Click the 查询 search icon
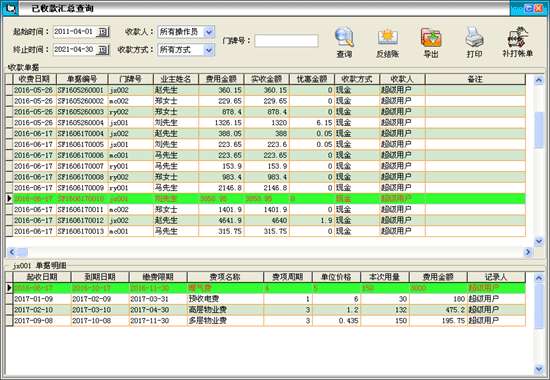This screenshot has height=380, width=550. coord(344,37)
